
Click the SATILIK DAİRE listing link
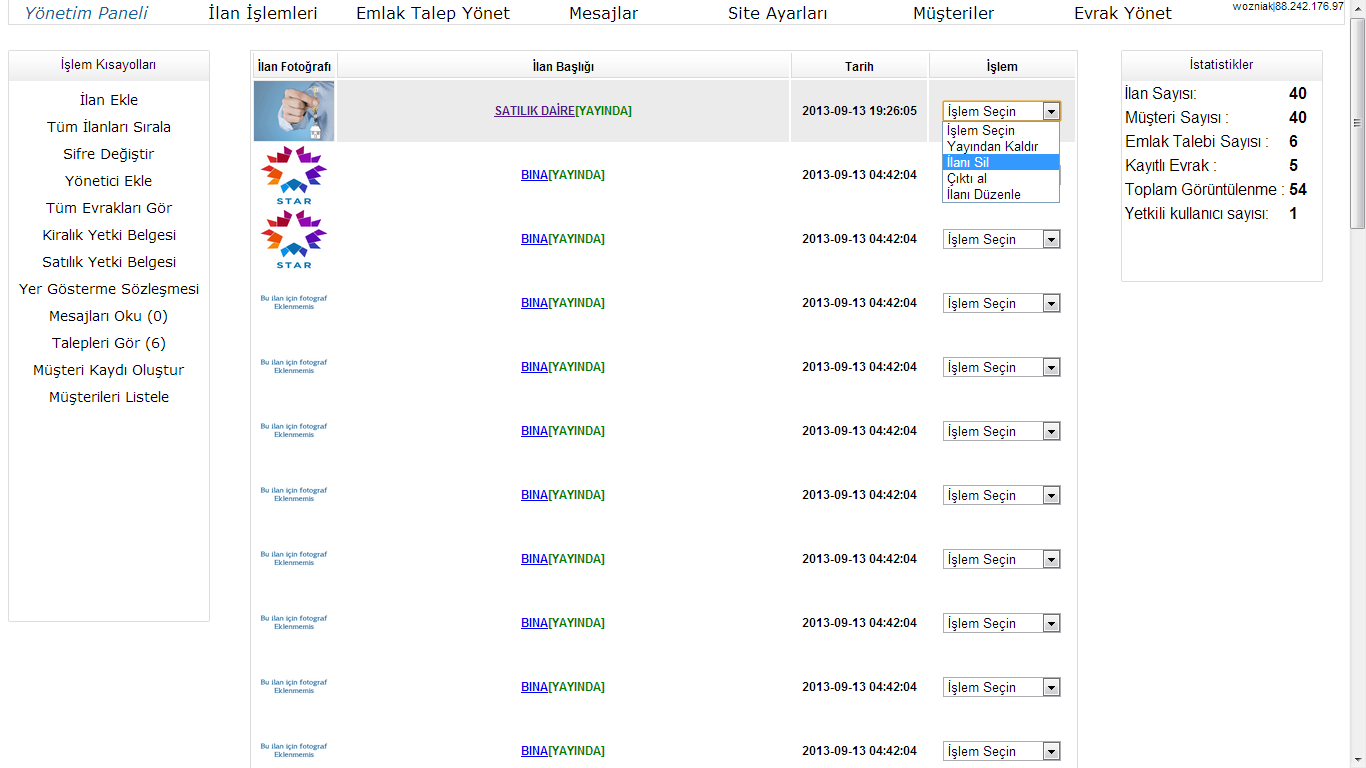pos(534,111)
